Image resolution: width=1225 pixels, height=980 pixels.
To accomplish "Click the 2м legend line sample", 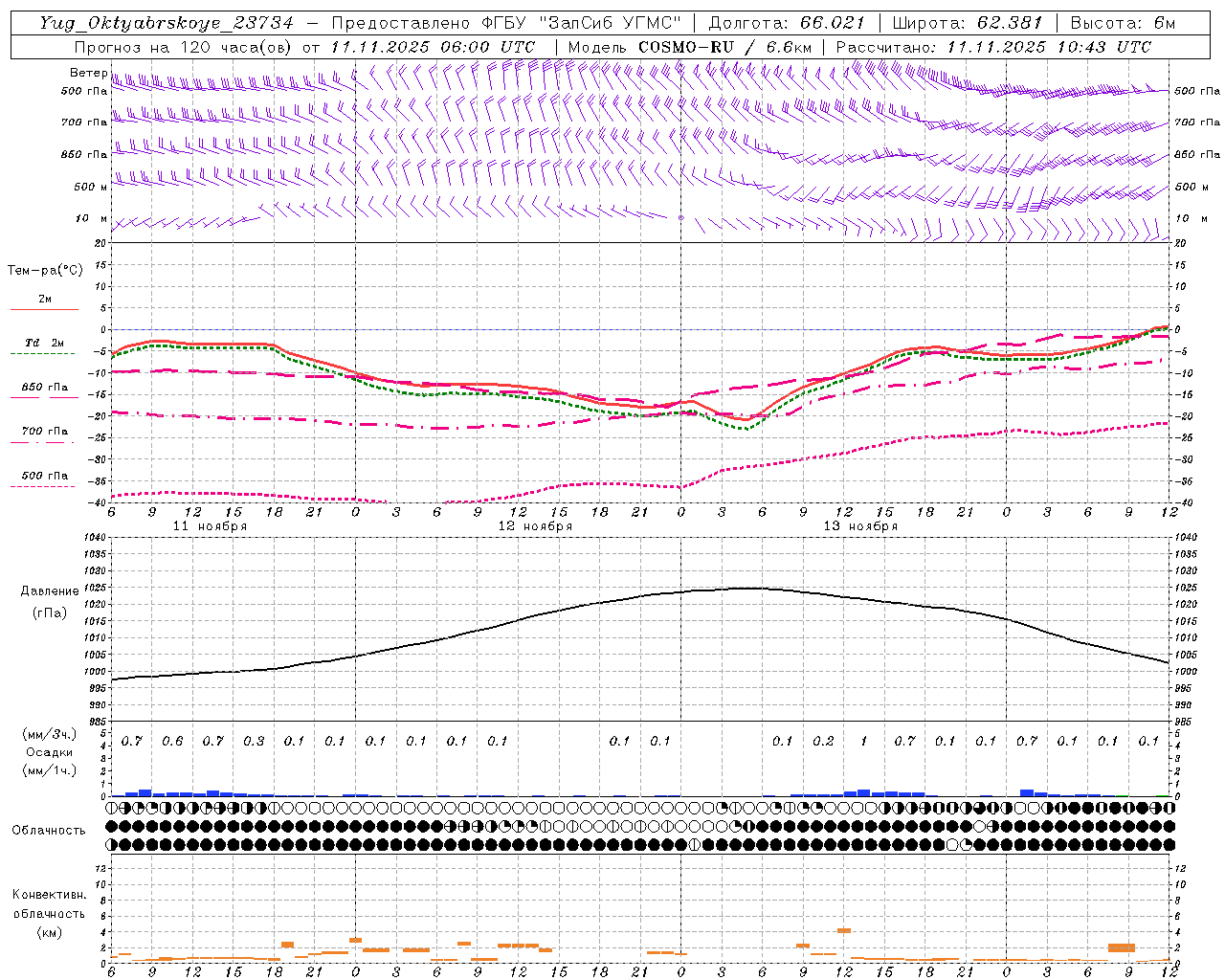I will 44,309.
